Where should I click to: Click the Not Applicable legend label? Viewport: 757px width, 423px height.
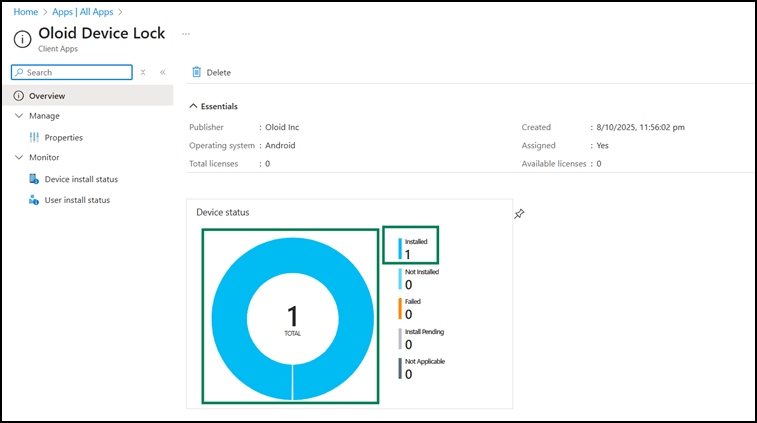point(425,361)
